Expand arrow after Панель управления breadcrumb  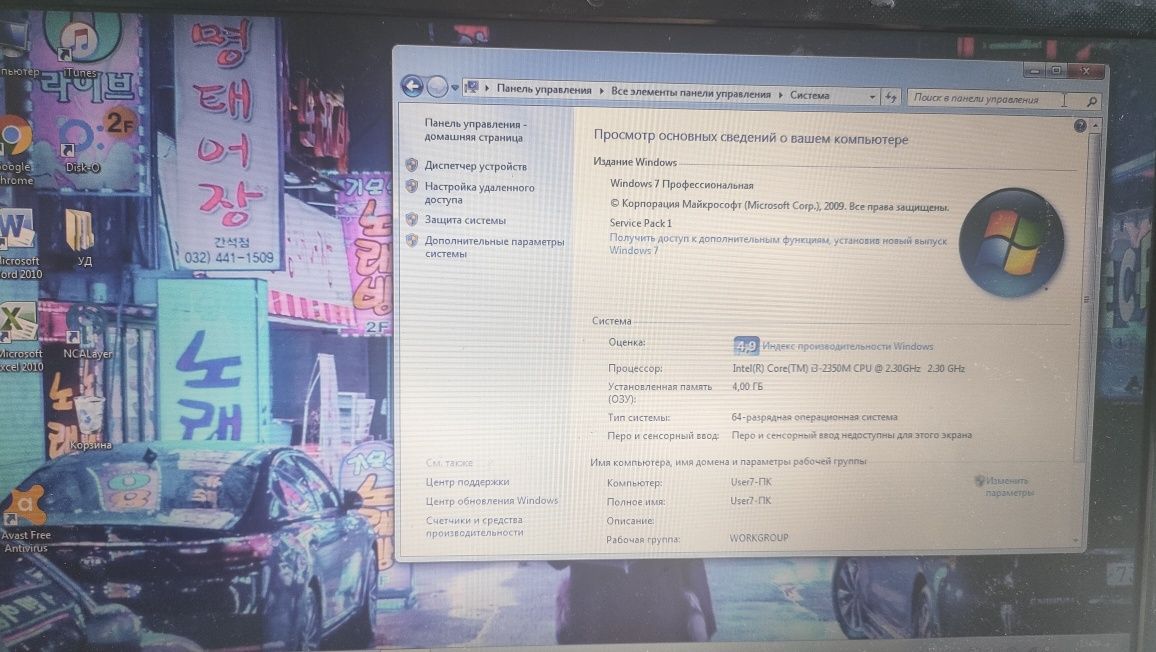click(x=601, y=91)
